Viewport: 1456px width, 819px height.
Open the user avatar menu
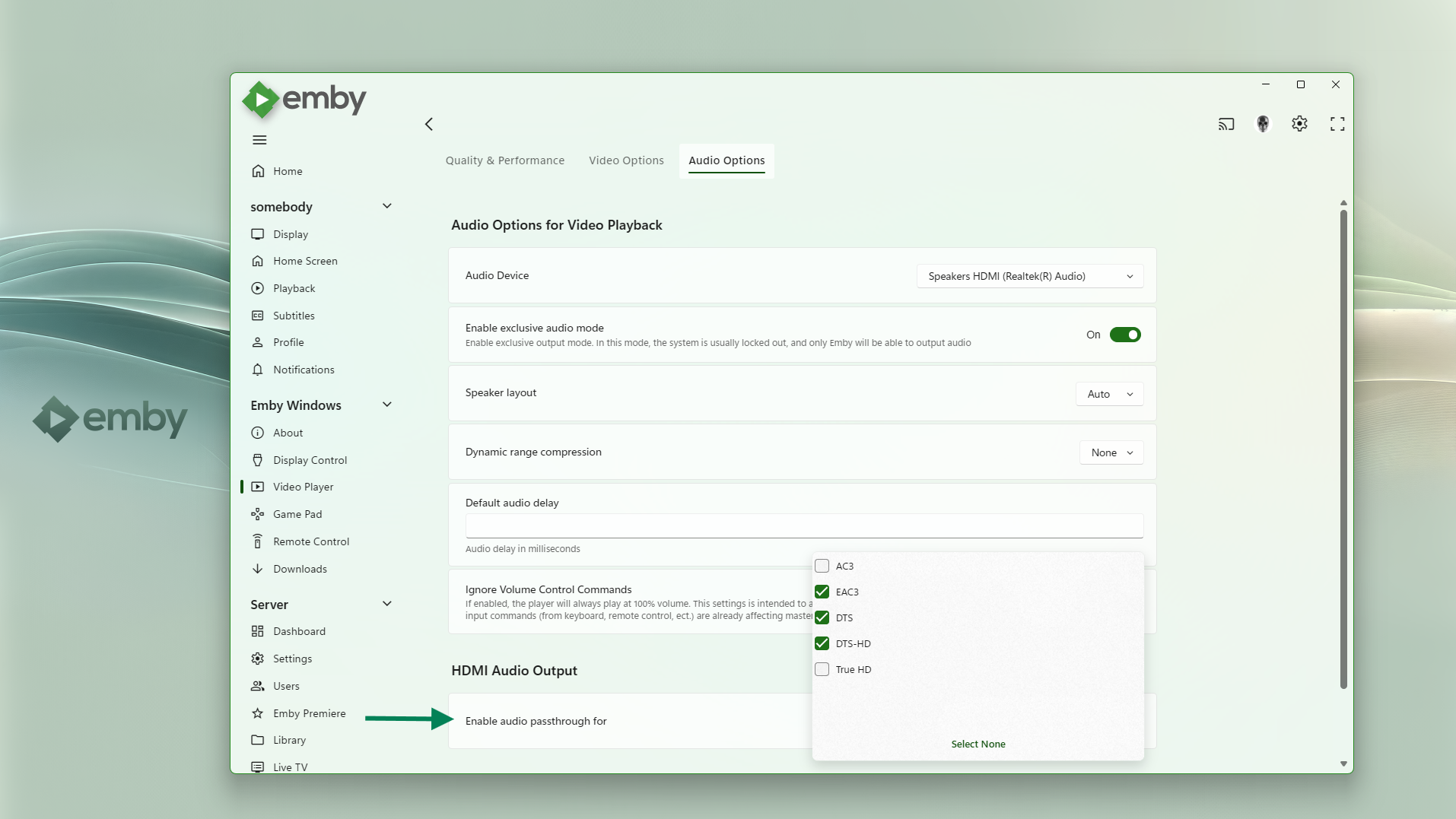[1263, 124]
